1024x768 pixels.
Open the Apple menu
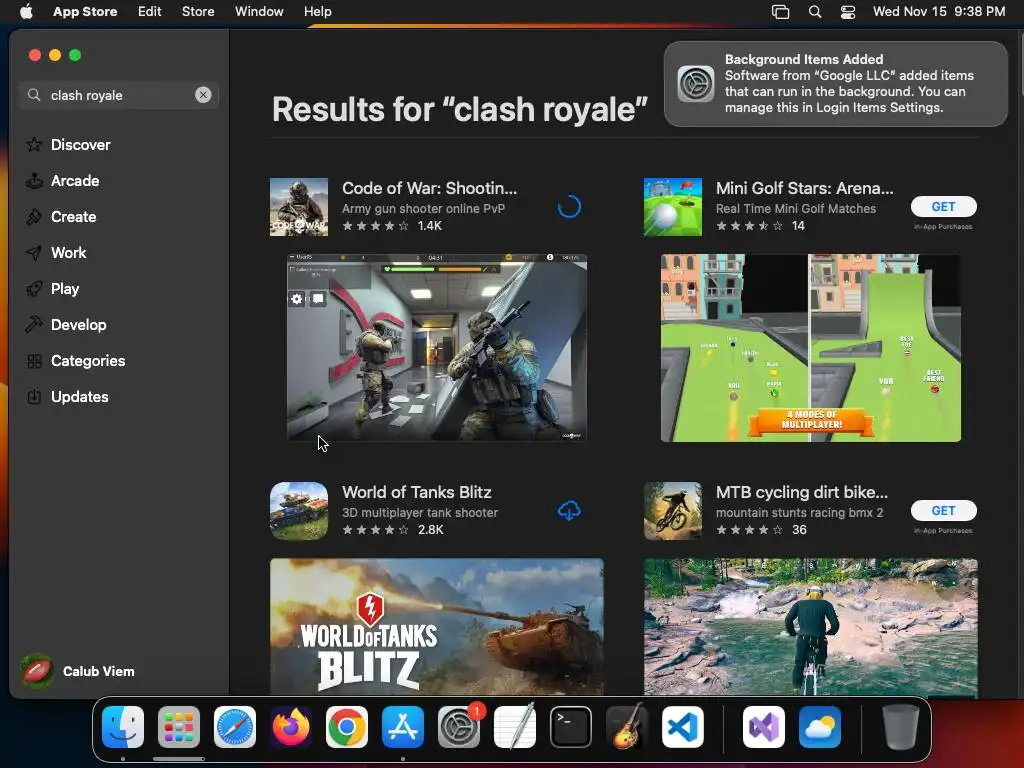tap(26, 11)
